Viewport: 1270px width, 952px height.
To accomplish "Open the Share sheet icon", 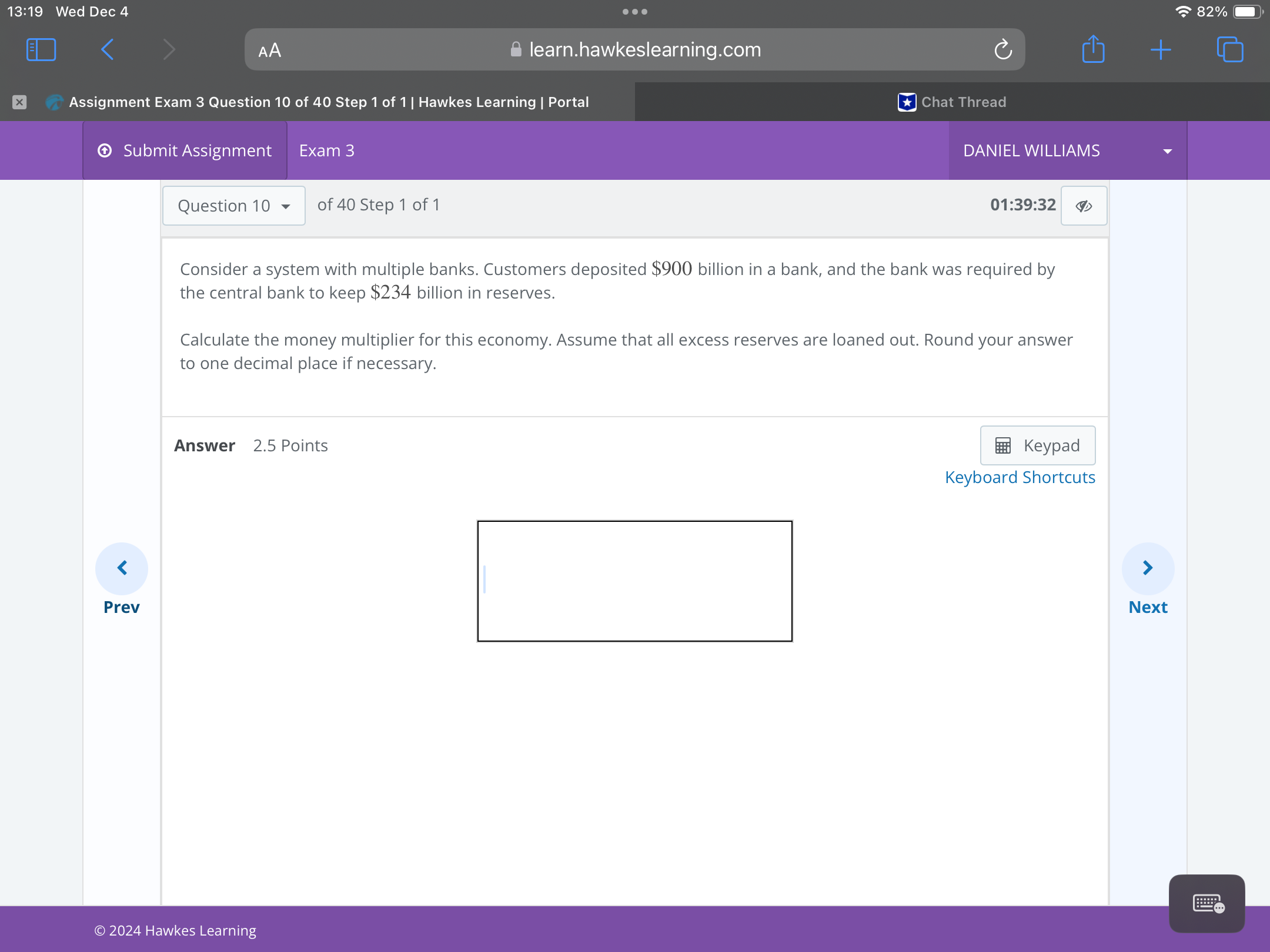I will 1093,50.
